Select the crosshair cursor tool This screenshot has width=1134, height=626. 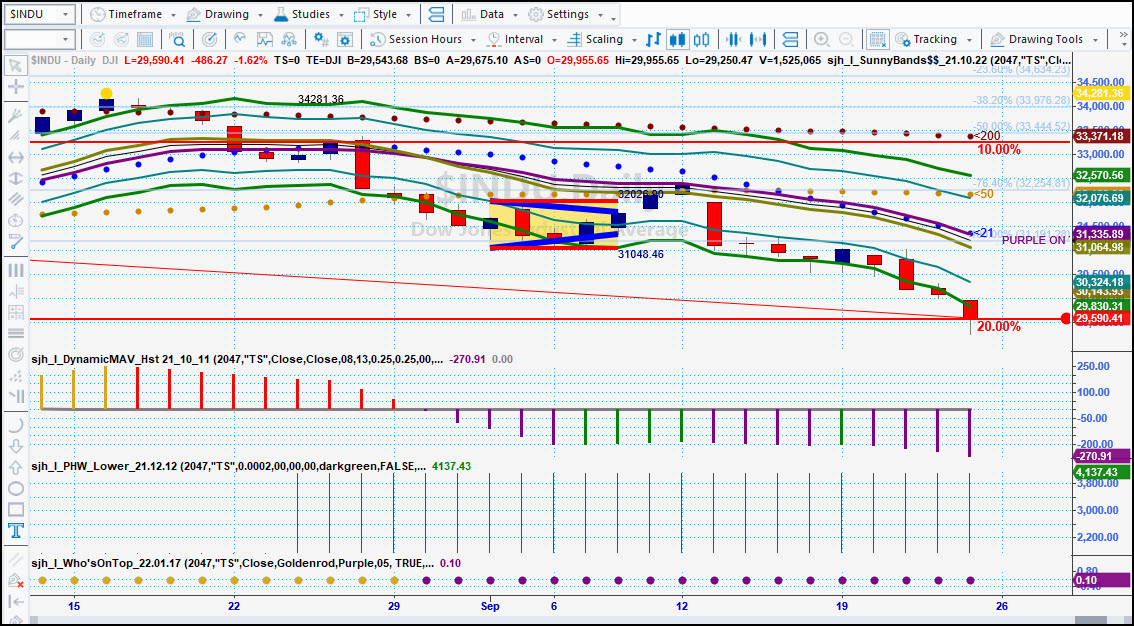(x=15, y=87)
